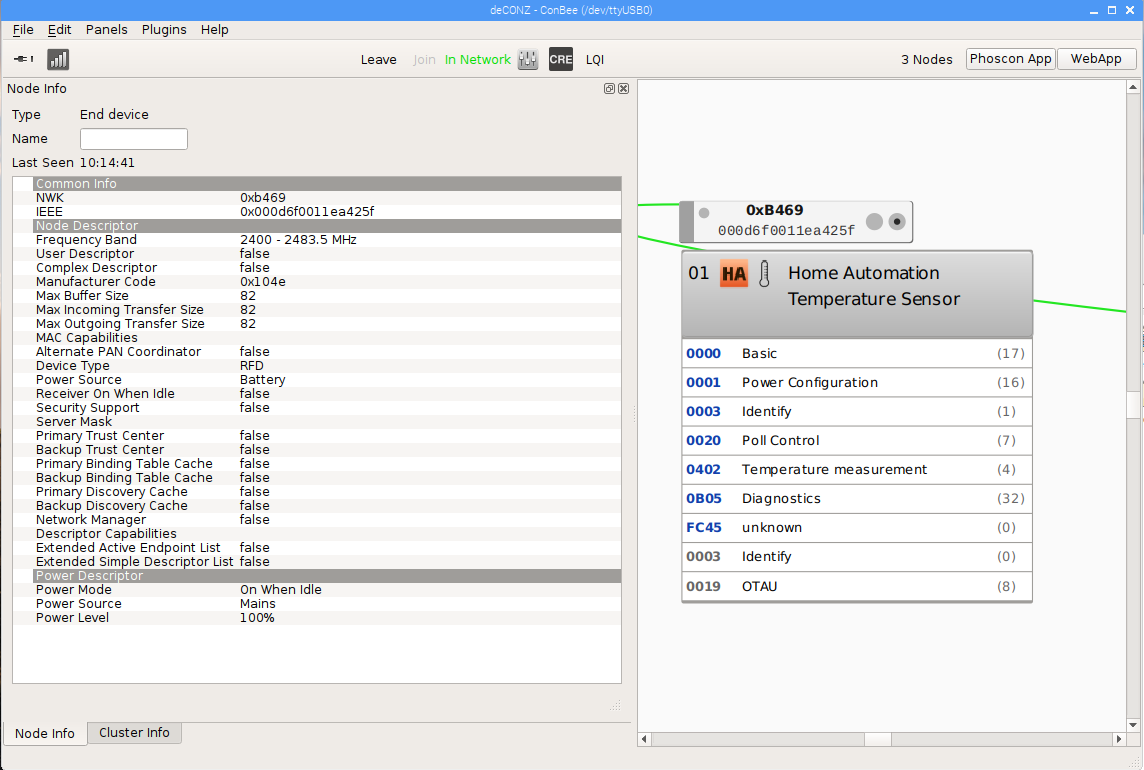This screenshot has width=1144, height=770.
Task: Click the NWK value 0xb469
Action: coord(263,198)
